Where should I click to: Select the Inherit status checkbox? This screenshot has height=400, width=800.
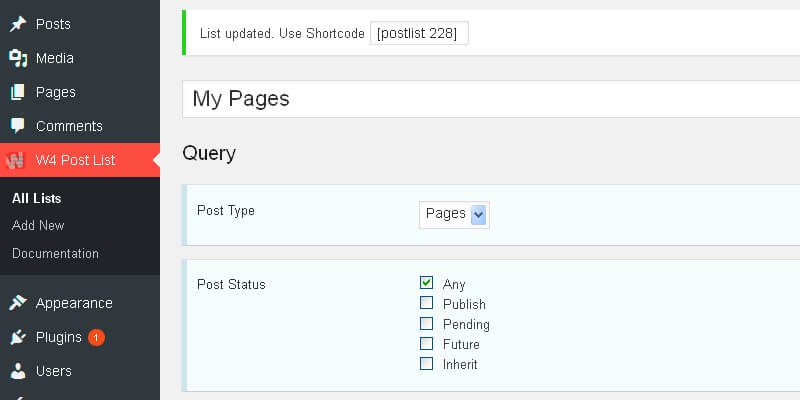427,363
